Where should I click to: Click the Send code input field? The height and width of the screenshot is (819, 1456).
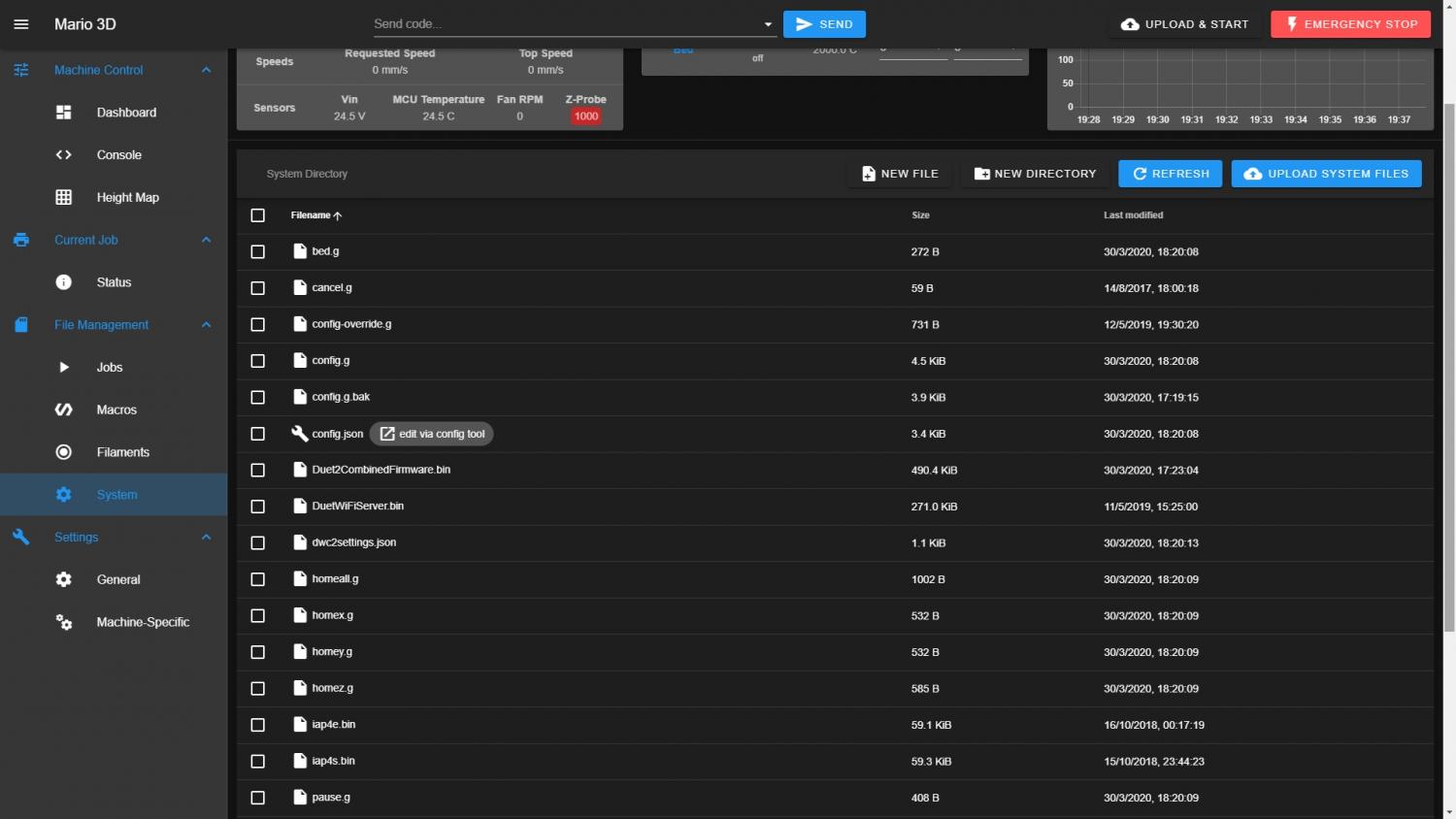click(x=563, y=24)
